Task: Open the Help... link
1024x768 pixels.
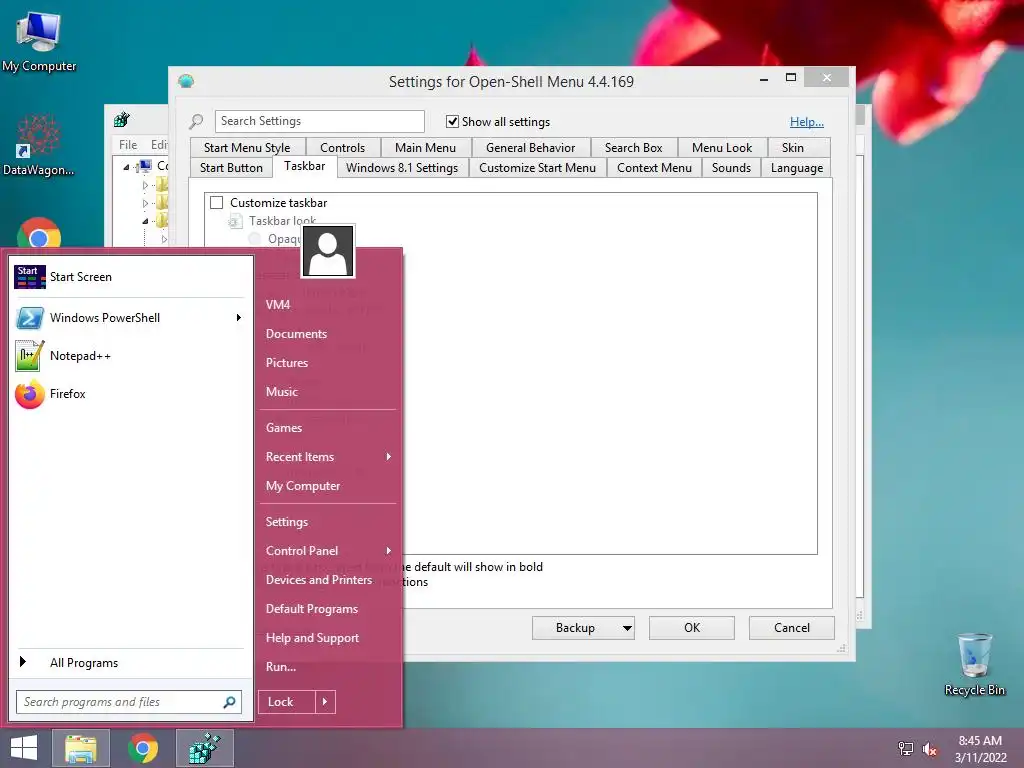Action: coord(807,121)
